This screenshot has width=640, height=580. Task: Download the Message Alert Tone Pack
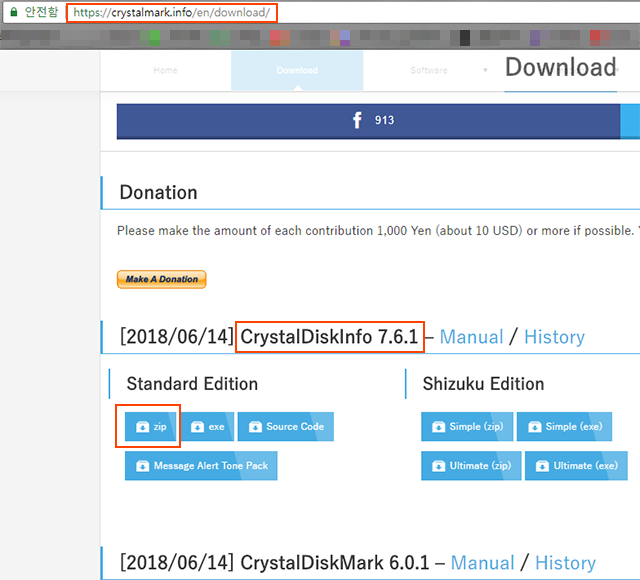tap(201, 466)
